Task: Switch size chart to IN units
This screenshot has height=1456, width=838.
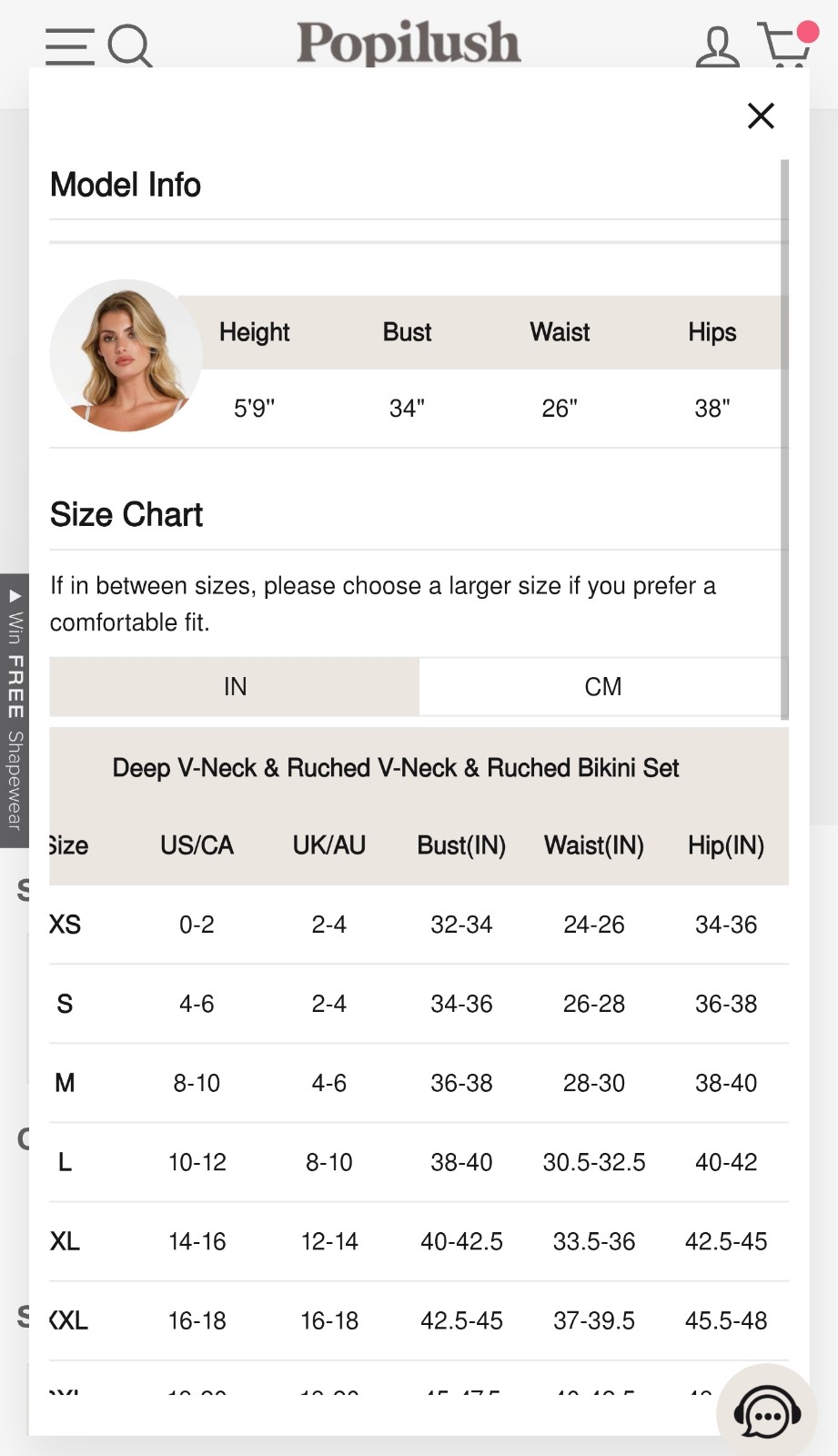Action: 235,686
